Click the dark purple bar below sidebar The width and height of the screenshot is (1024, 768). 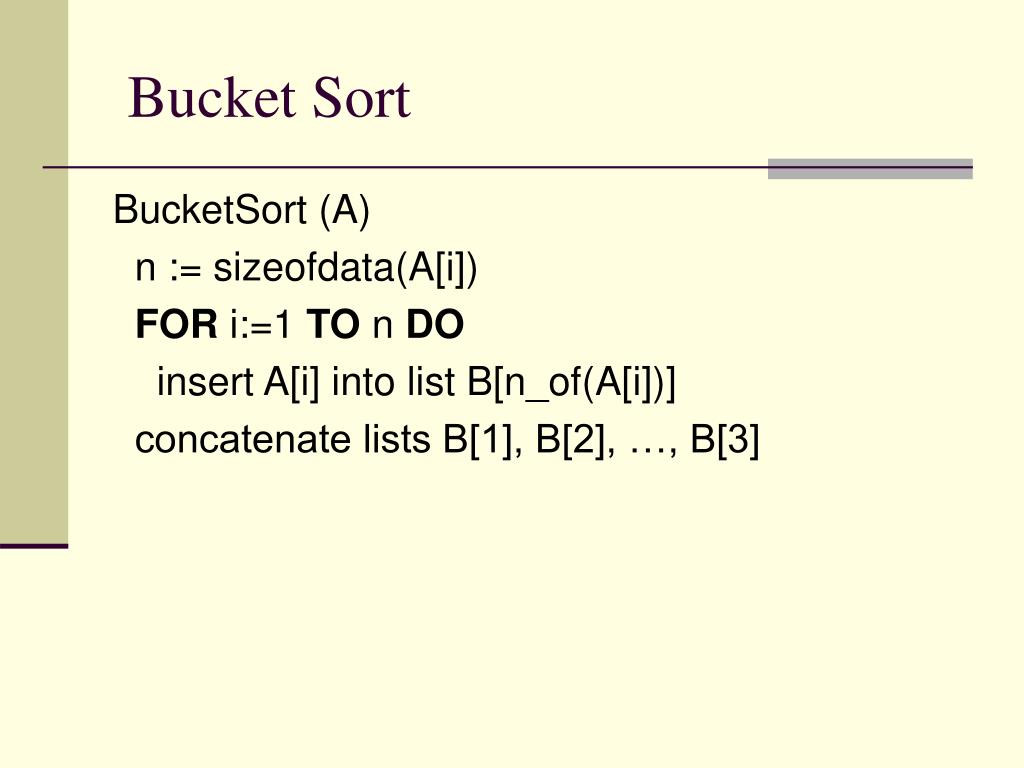pos(34,546)
